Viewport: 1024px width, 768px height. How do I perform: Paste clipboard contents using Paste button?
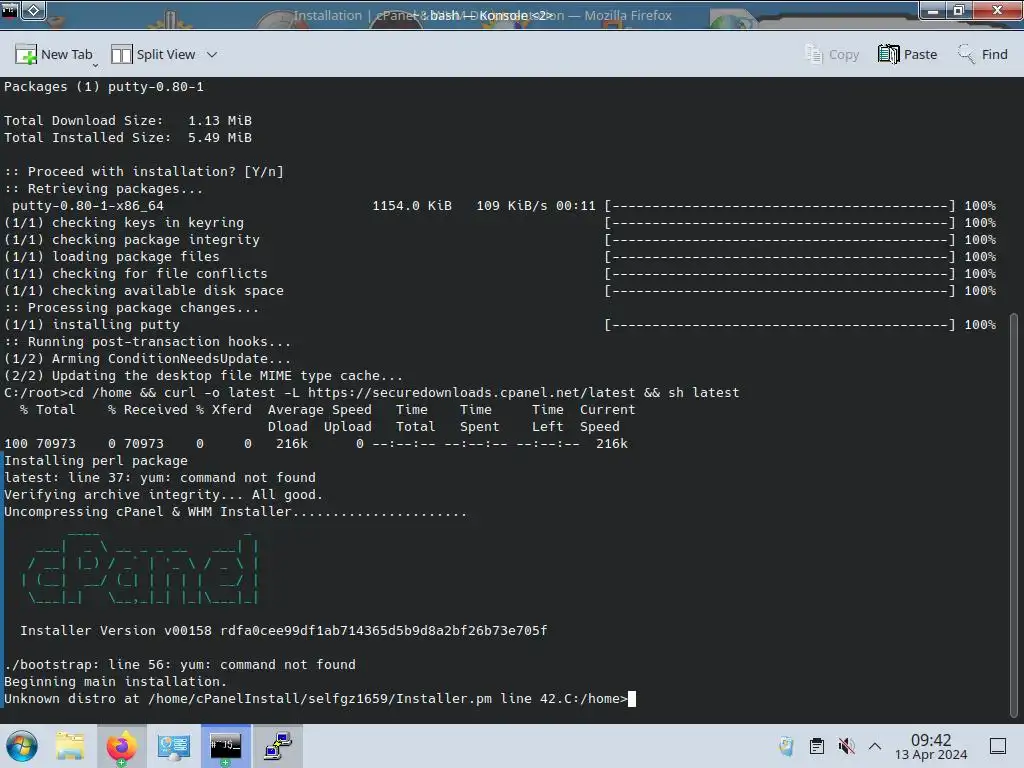pos(908,55)
